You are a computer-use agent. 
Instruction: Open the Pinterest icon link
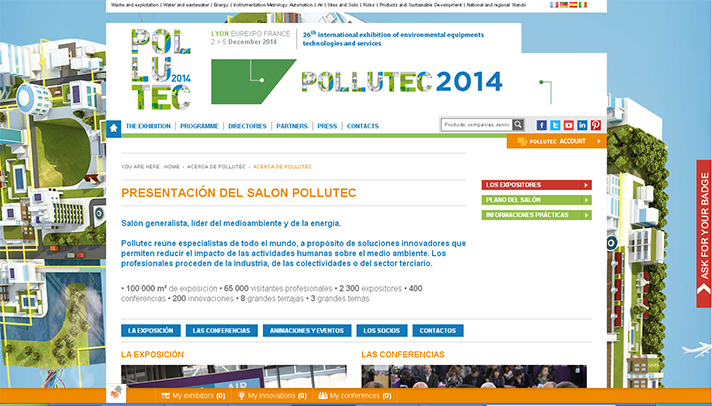tap(596, 125)
